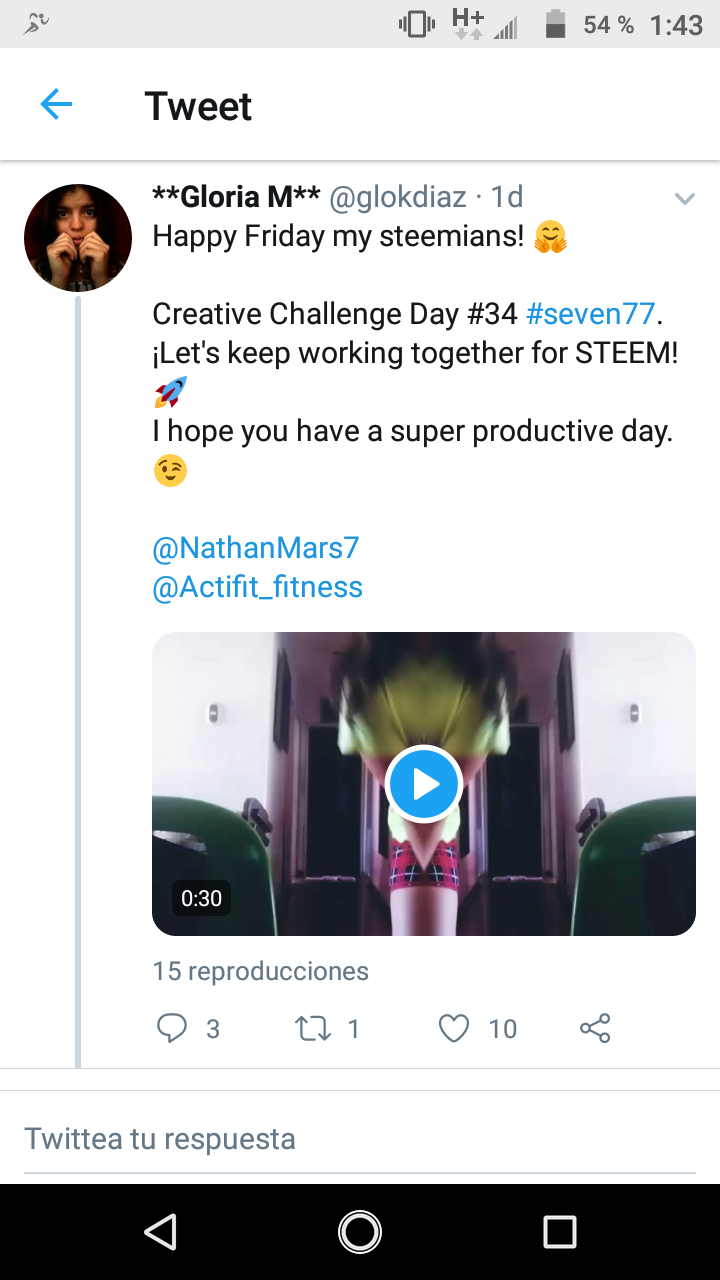
Task: Open the @NathanMars7 mention
Action: (255, 548)
